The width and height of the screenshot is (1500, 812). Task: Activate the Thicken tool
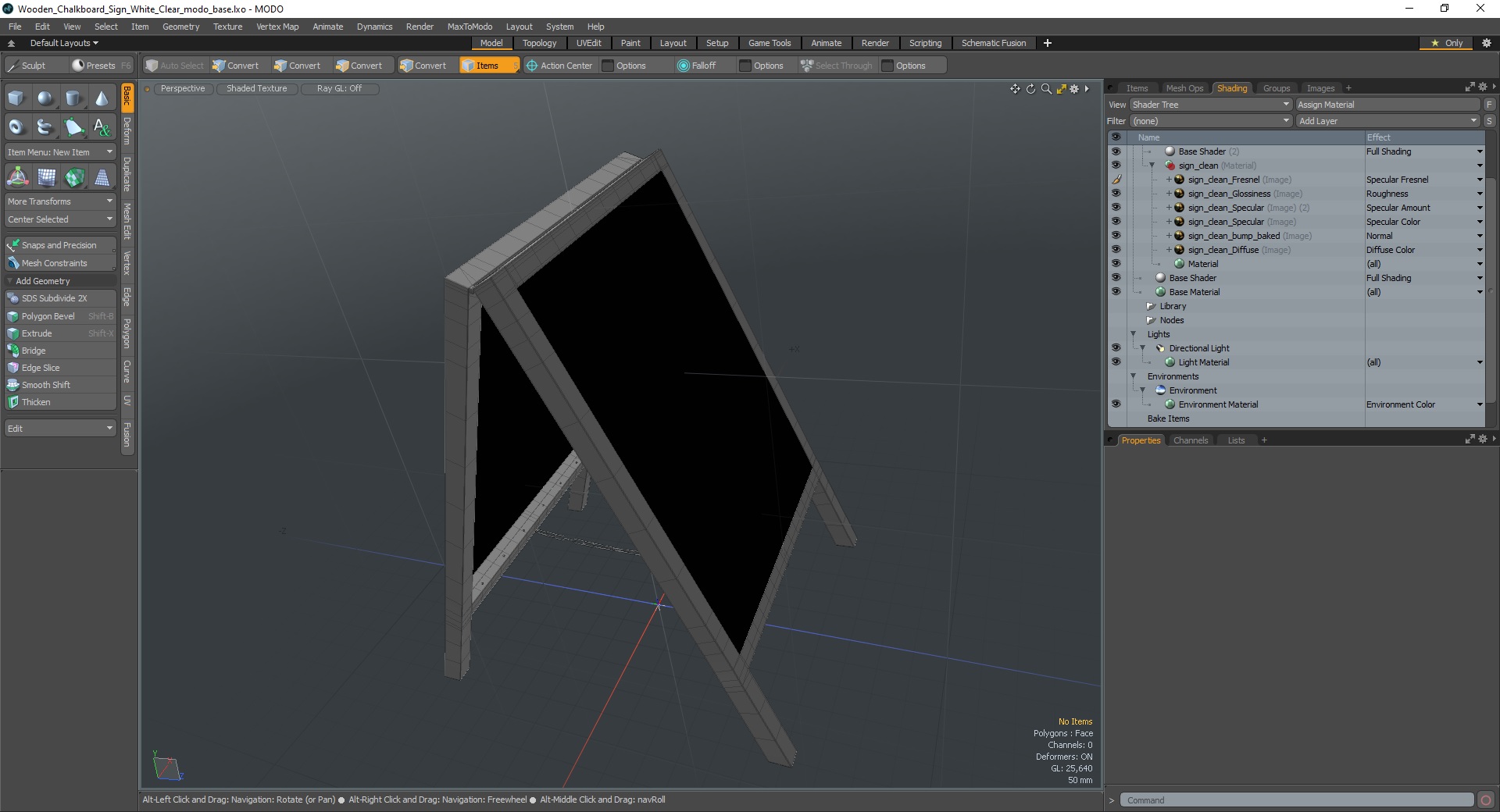coord(61,402)
